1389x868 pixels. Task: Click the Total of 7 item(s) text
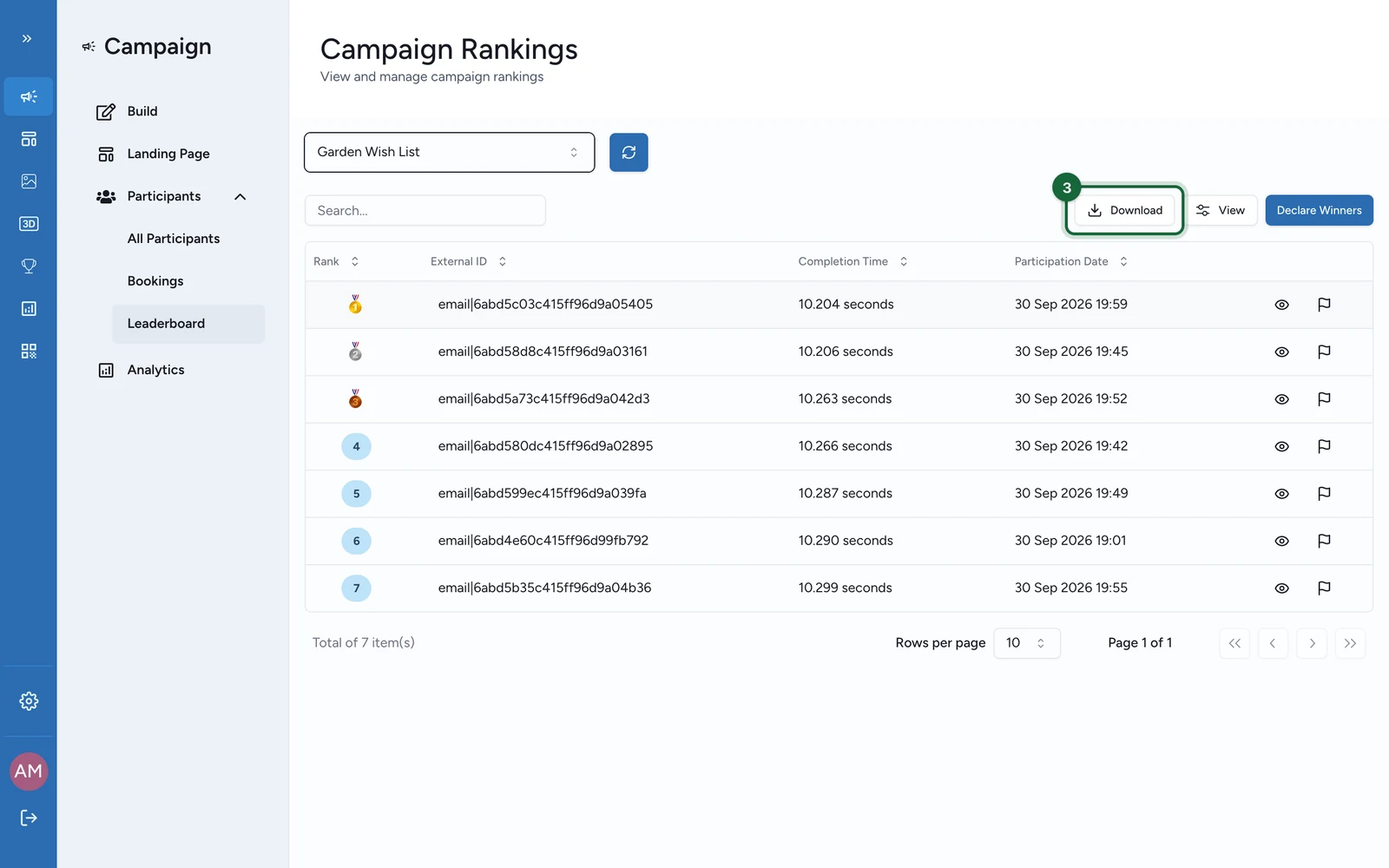point(363,643)
